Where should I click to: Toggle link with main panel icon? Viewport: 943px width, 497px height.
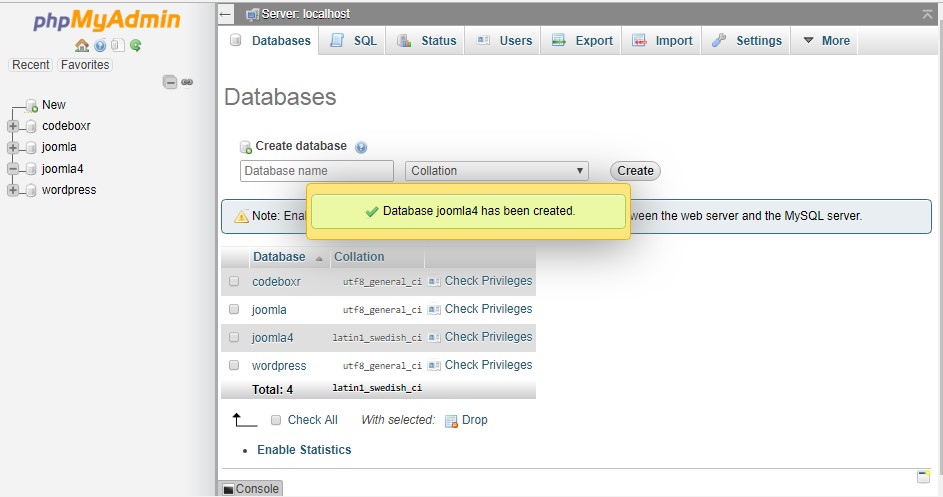click(187, 82)
